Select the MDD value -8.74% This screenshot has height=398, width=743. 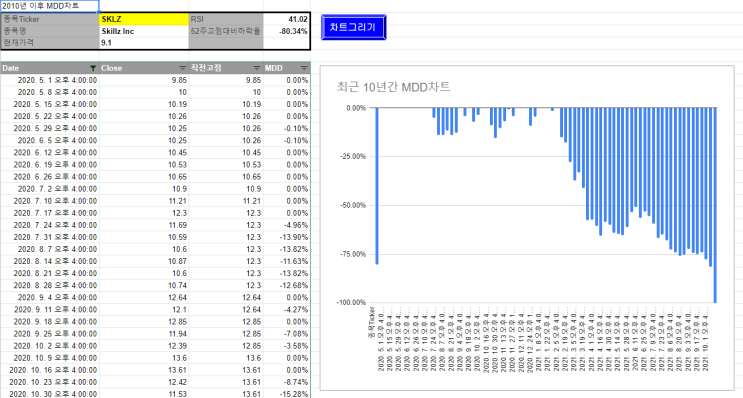click(x=287, y=382)
